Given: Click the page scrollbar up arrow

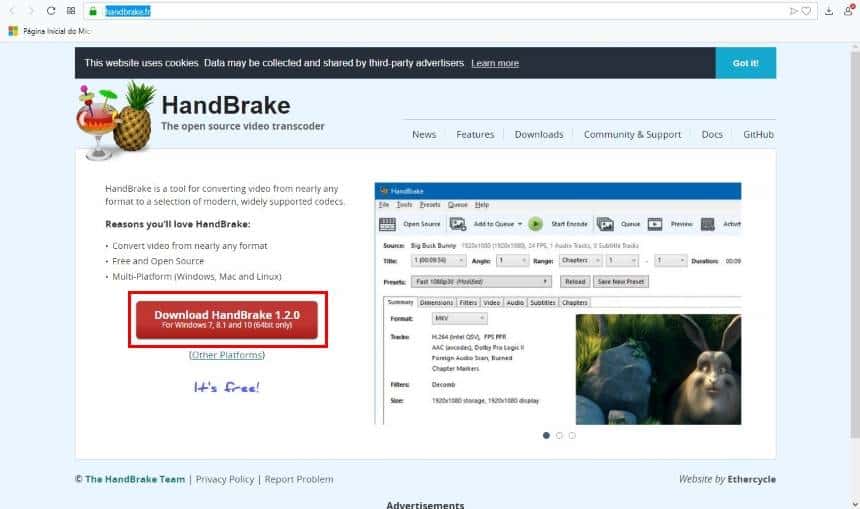Looking at the screenshot, I should pos(855,48).
